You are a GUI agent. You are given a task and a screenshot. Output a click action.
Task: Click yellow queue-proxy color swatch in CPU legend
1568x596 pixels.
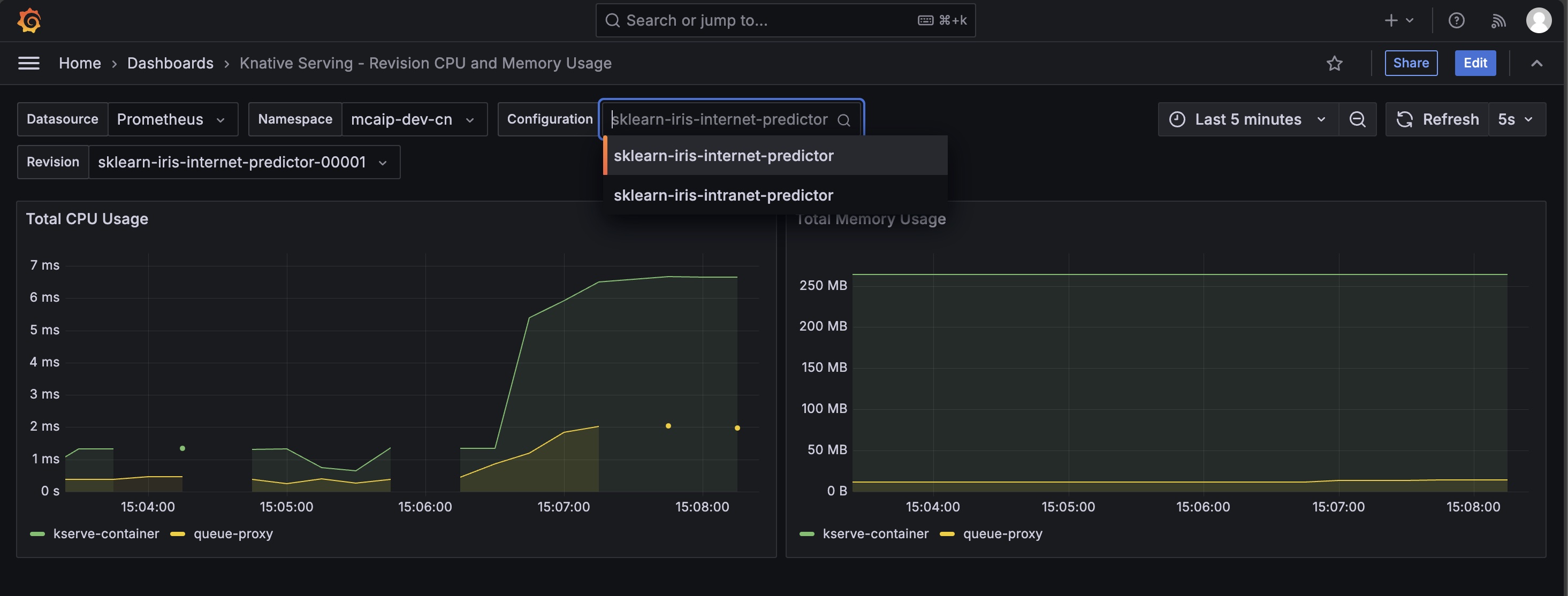pyautogui.click(x=178, y=534)
